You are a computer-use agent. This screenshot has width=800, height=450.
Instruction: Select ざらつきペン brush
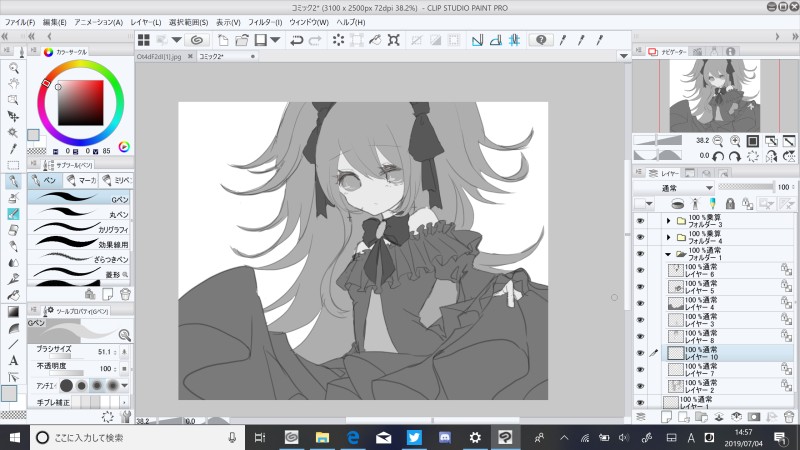[79, 259]
